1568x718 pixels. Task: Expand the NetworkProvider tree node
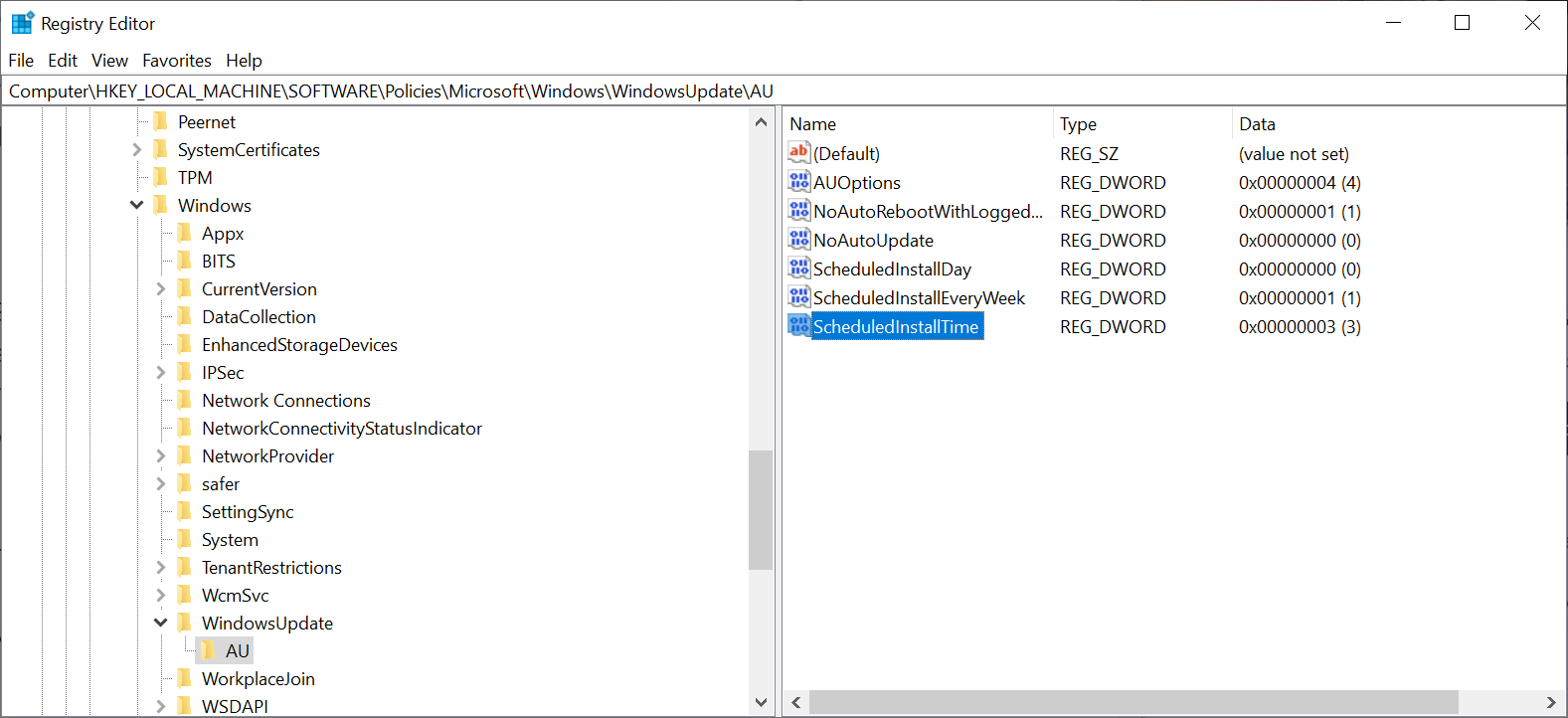pyautogui.click(x=161, y=455)
